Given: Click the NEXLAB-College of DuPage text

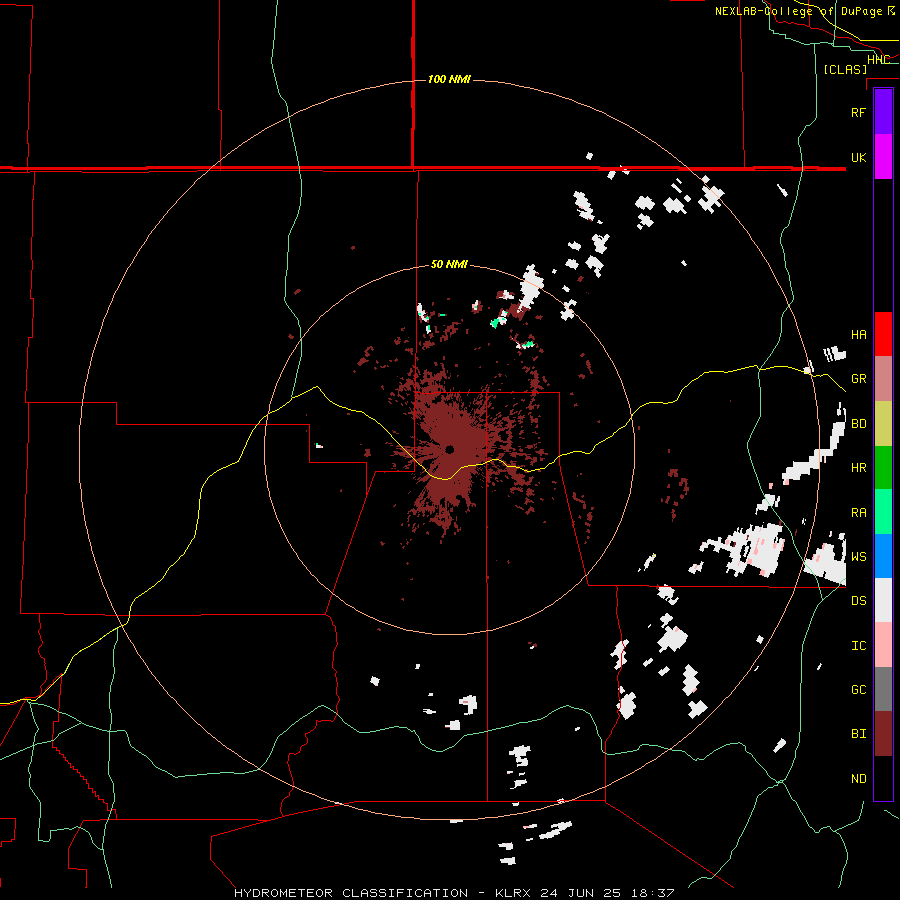Looking at the screenshot, I should 798,11.
